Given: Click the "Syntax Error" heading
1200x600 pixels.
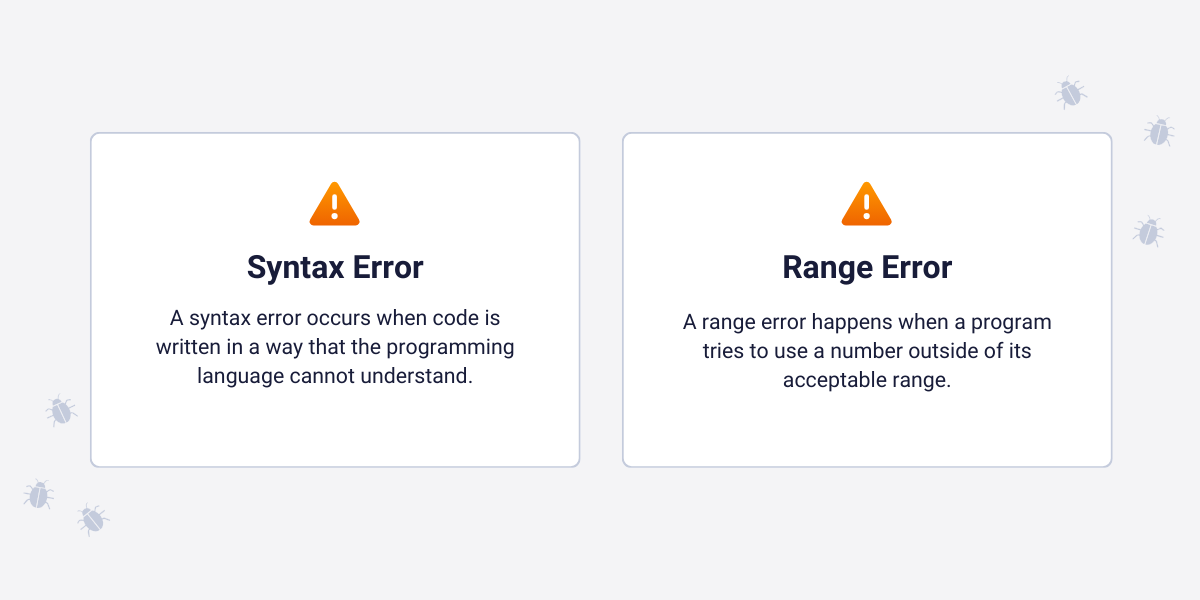Looking at the screenshot, I should pos(335,268).
